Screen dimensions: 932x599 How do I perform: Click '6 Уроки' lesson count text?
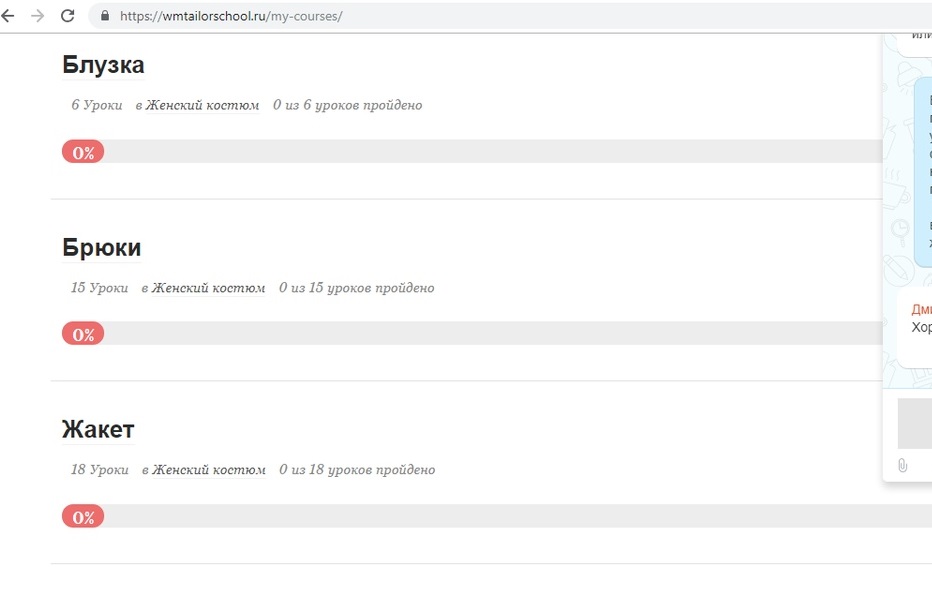(x=97, y=105)
